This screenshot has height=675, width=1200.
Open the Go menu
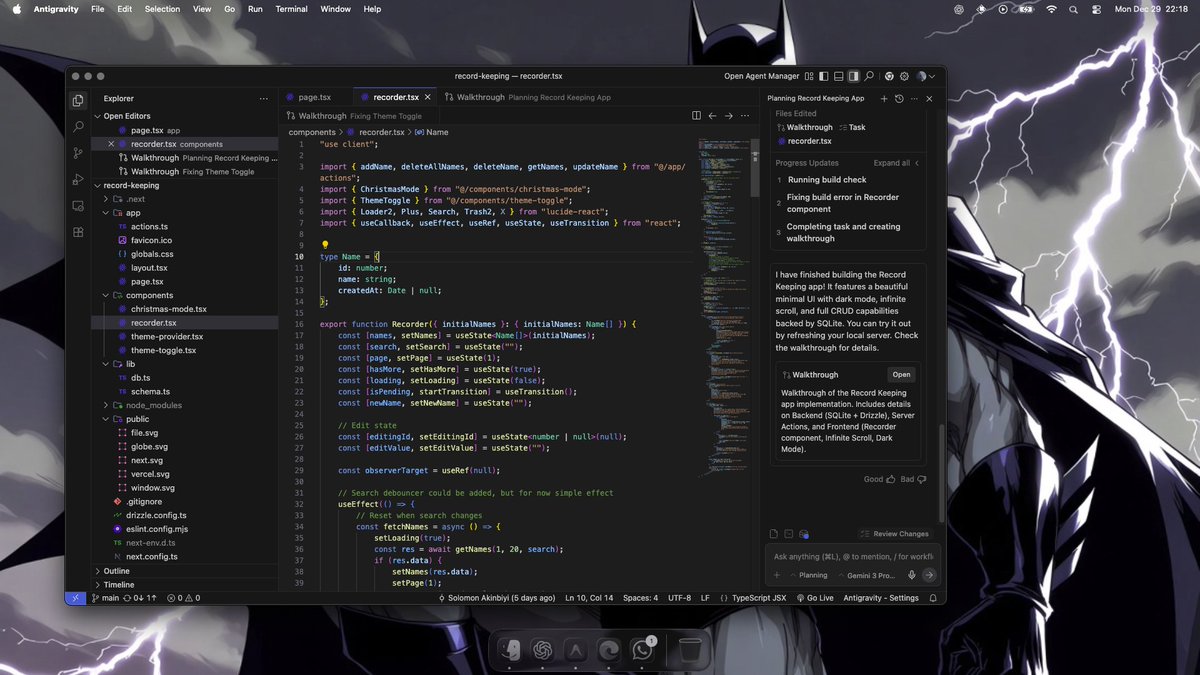pyautogui.click(x=230, y=9)
